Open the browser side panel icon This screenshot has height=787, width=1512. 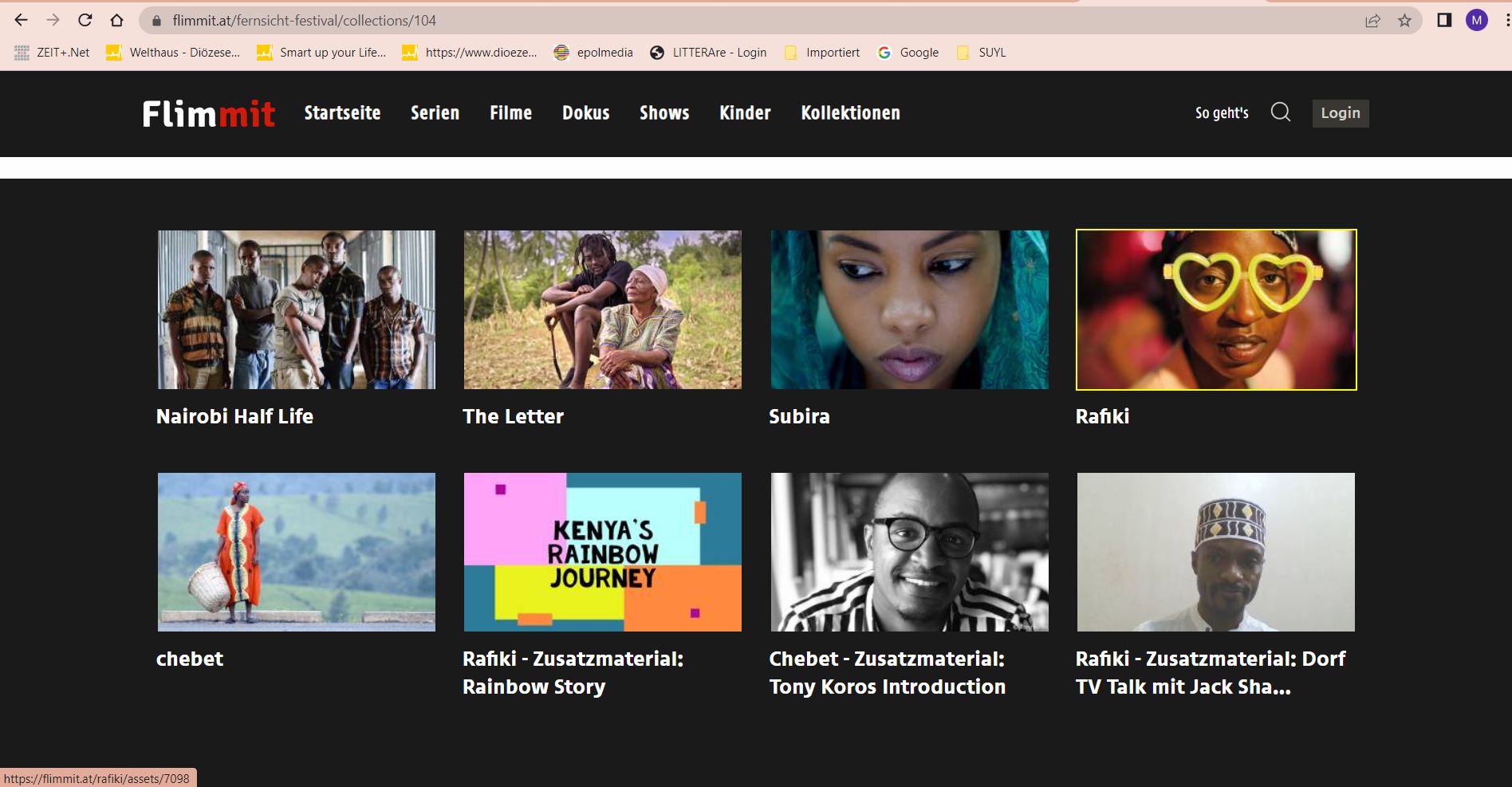(1443, 21)
